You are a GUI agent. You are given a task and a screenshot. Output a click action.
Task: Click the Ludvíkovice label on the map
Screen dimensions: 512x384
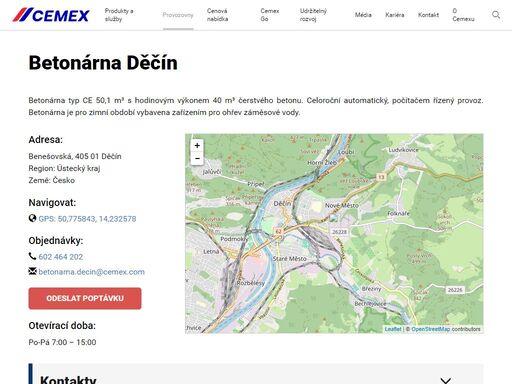coord(403,150)
